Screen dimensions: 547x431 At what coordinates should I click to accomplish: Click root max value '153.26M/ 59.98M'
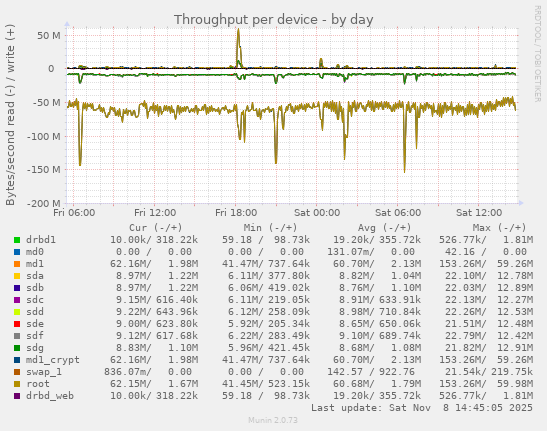pyautogui.click(x=486, y=384)
